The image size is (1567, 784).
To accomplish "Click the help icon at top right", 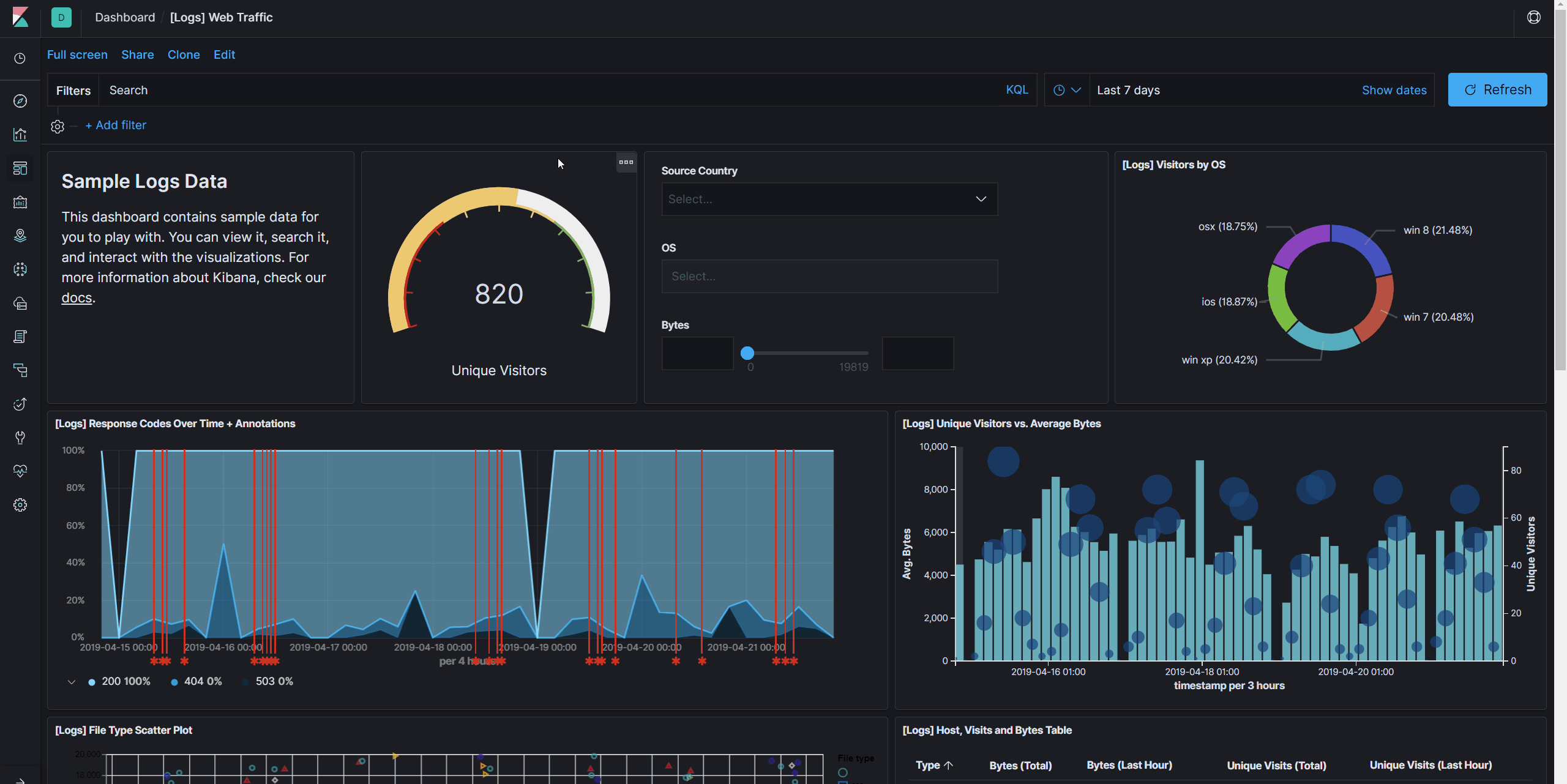I will click(x=1533, y=17).
